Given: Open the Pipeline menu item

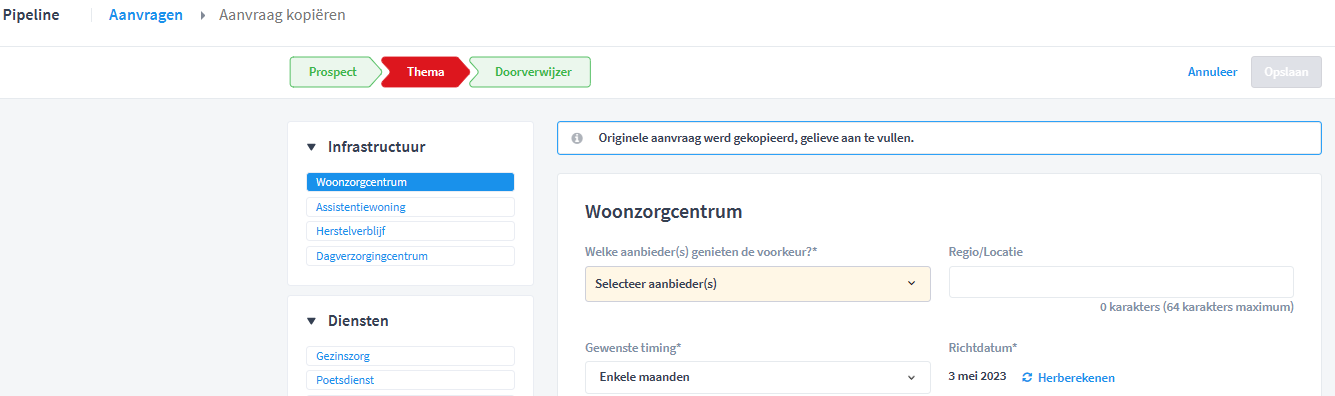Looking at the screenshot, I should (x=31, y=15).
